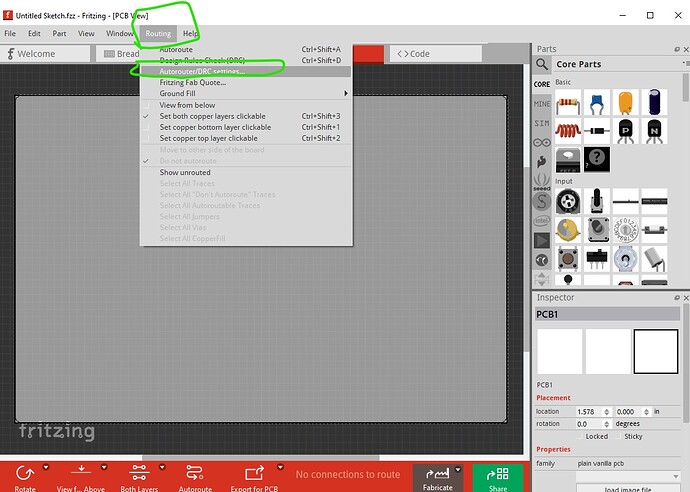Toggle Set copper top layer clickable

(246, 138)
